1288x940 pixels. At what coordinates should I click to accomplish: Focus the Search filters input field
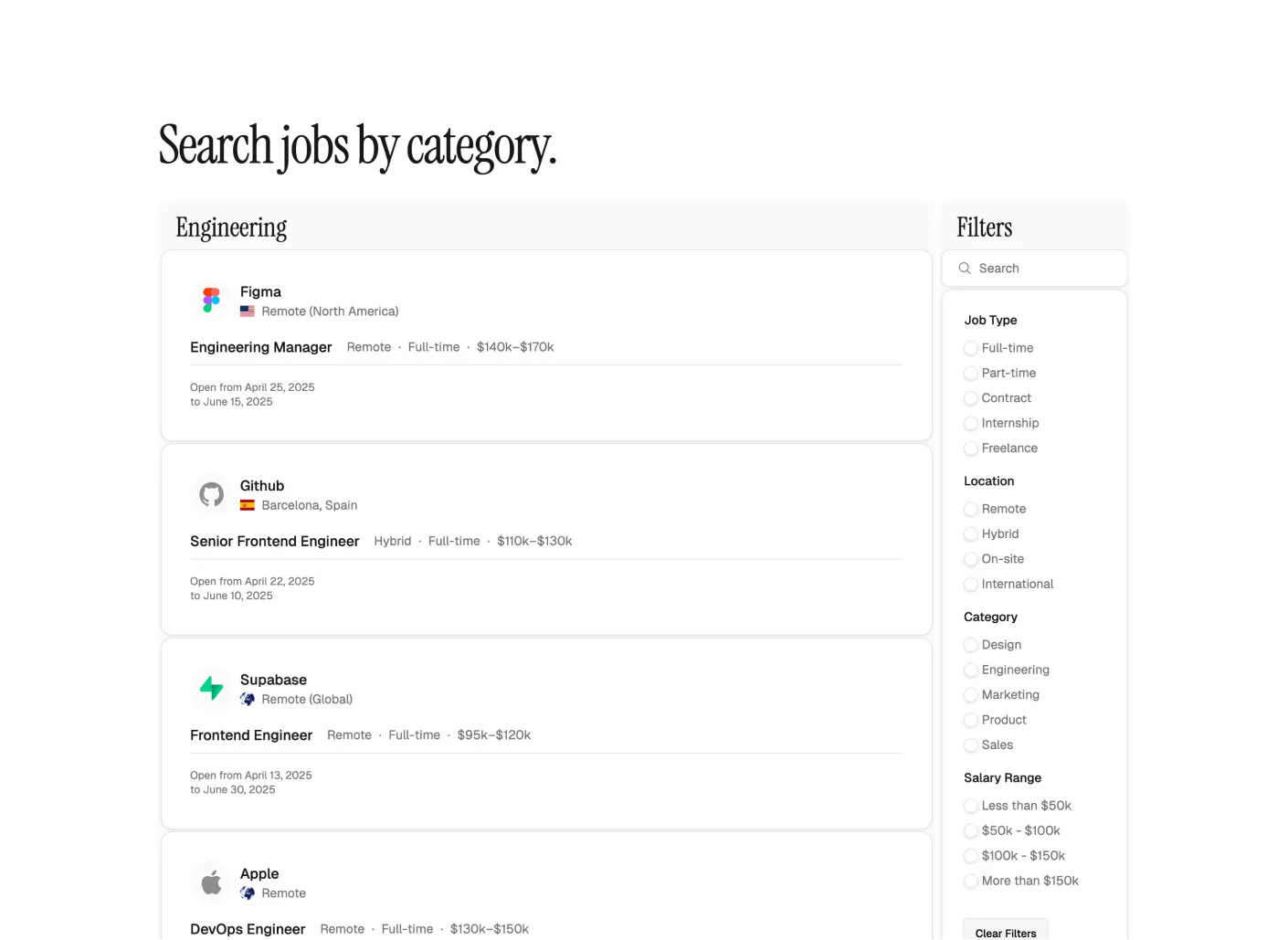(1035, 269)
